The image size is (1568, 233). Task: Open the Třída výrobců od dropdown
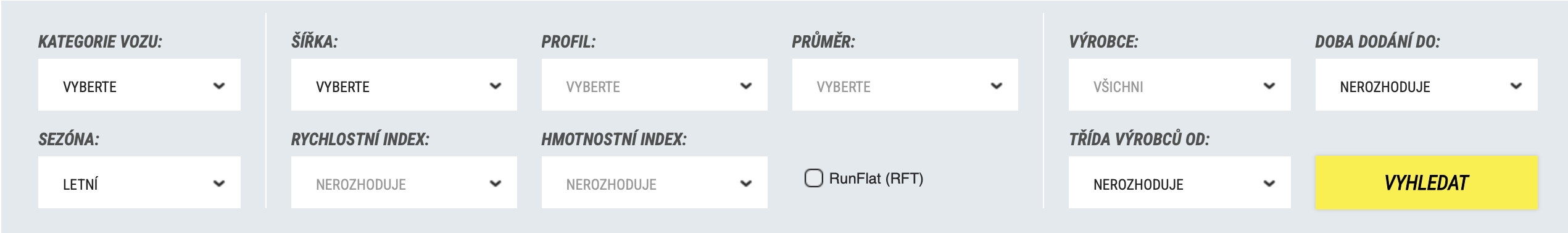[x=1180, y=183]
